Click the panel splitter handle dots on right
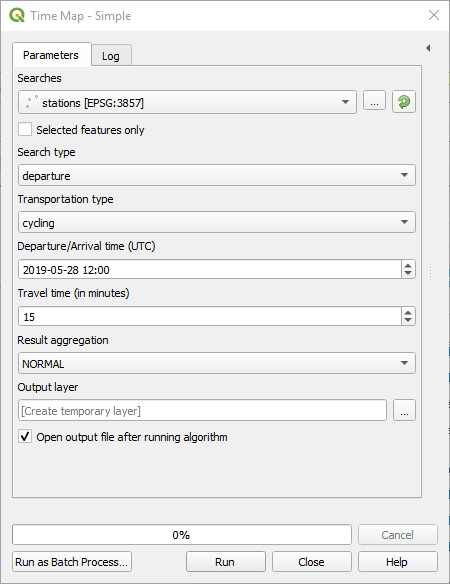The image size is (450, 584). point(431,272)
